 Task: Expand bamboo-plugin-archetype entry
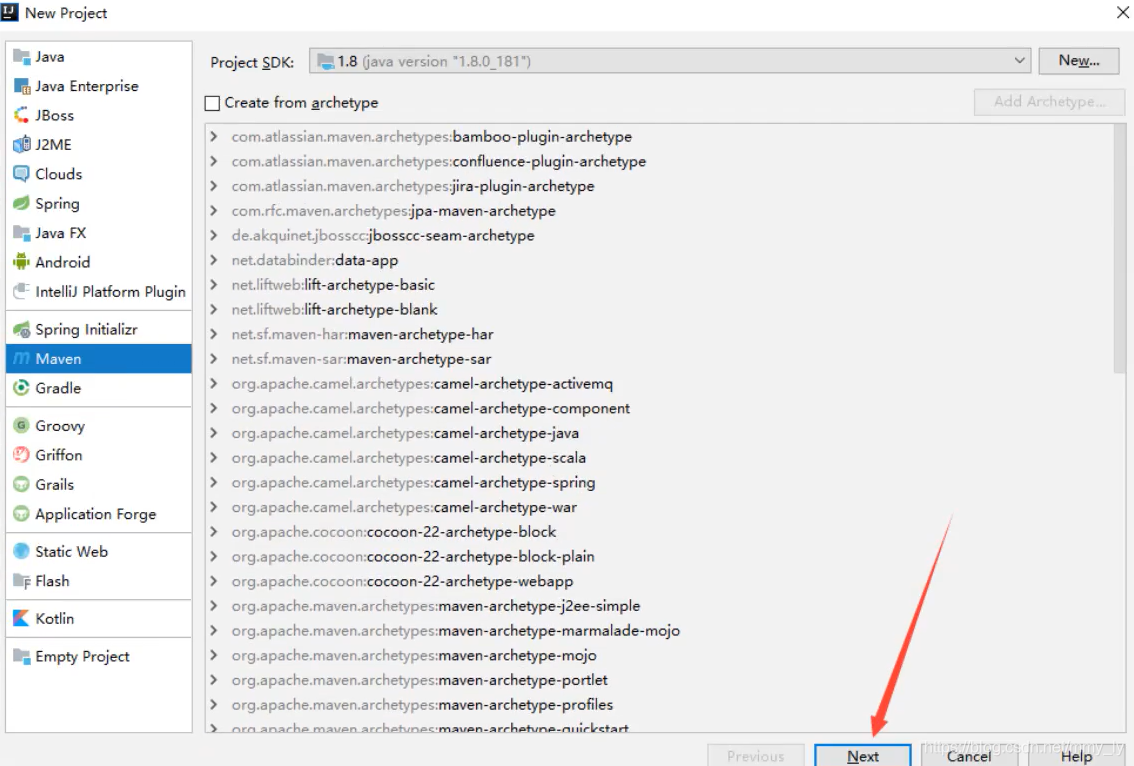click(213, 136)
